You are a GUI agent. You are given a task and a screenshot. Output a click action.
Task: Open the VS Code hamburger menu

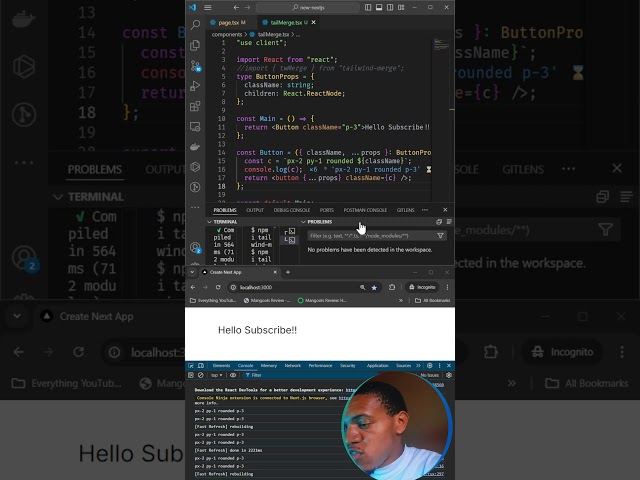coord(208,7)
